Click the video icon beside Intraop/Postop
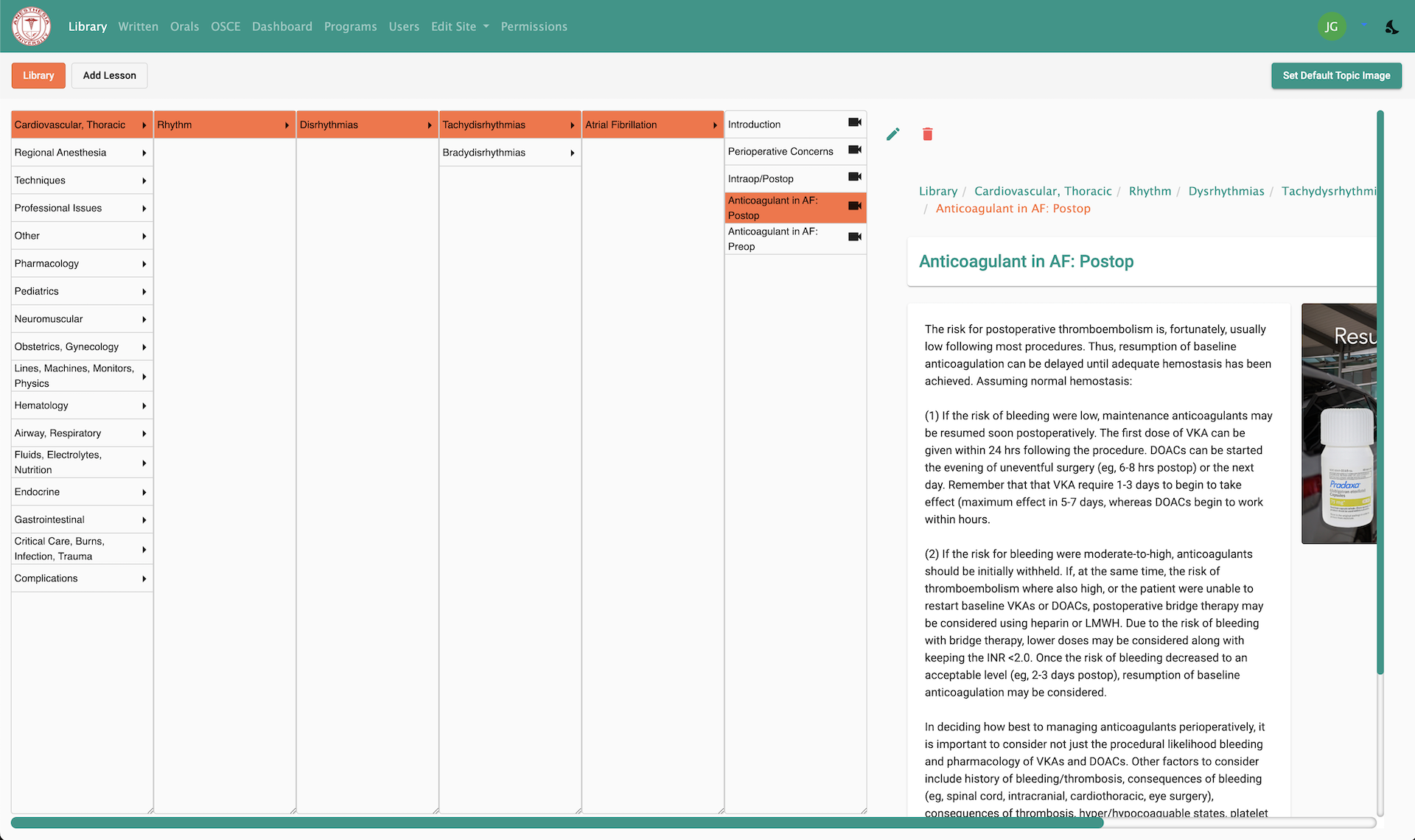The height and width of the screenshot is (840, 1415). coord(854,177)
